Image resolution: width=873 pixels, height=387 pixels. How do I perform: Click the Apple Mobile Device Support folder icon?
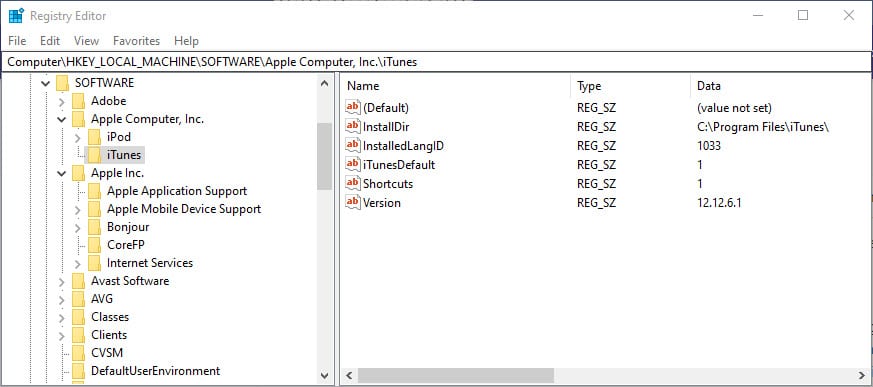pos(95,209)
